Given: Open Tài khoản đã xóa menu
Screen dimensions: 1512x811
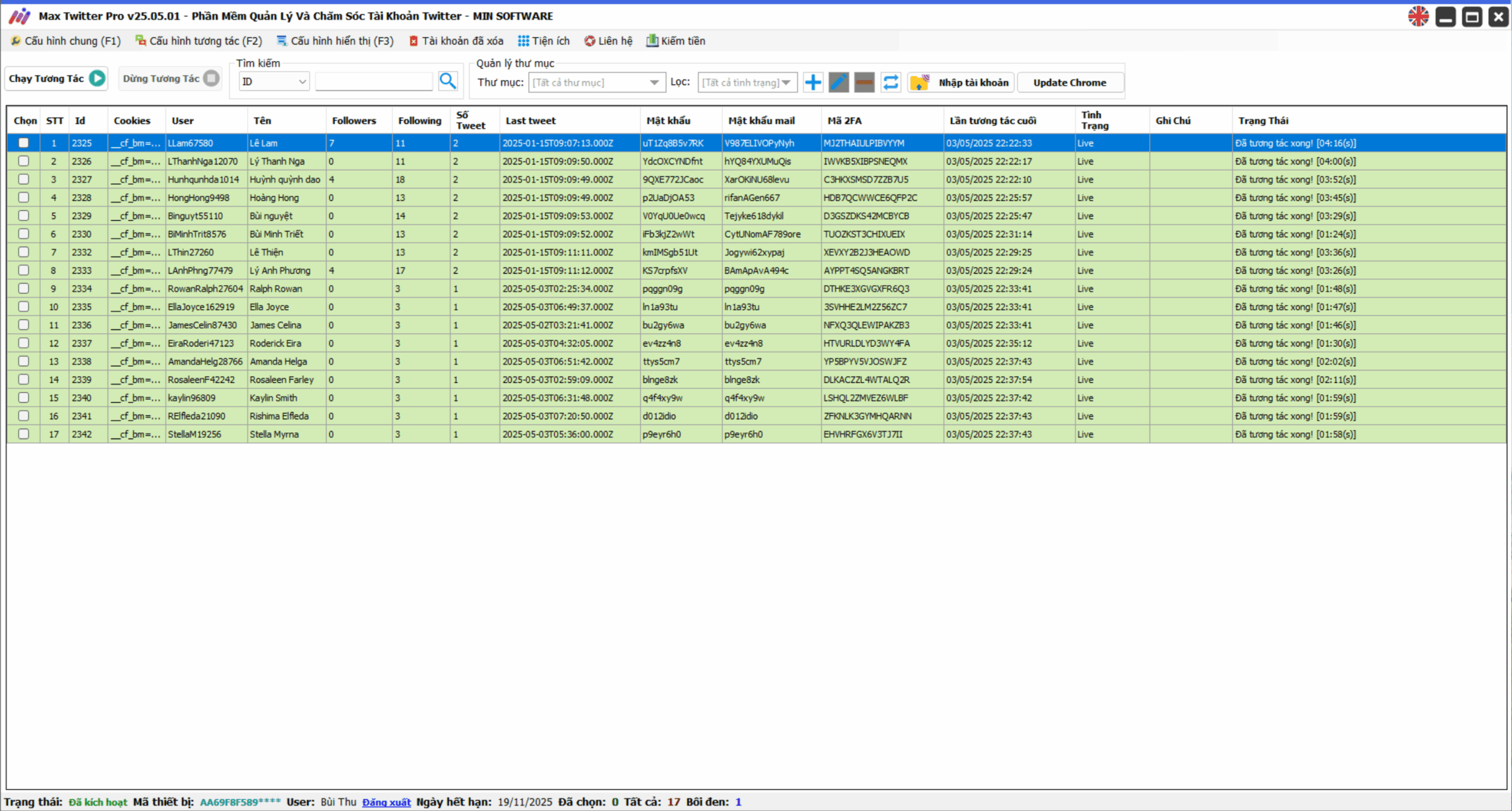Looking at the screenshot, I should [456, 41].
